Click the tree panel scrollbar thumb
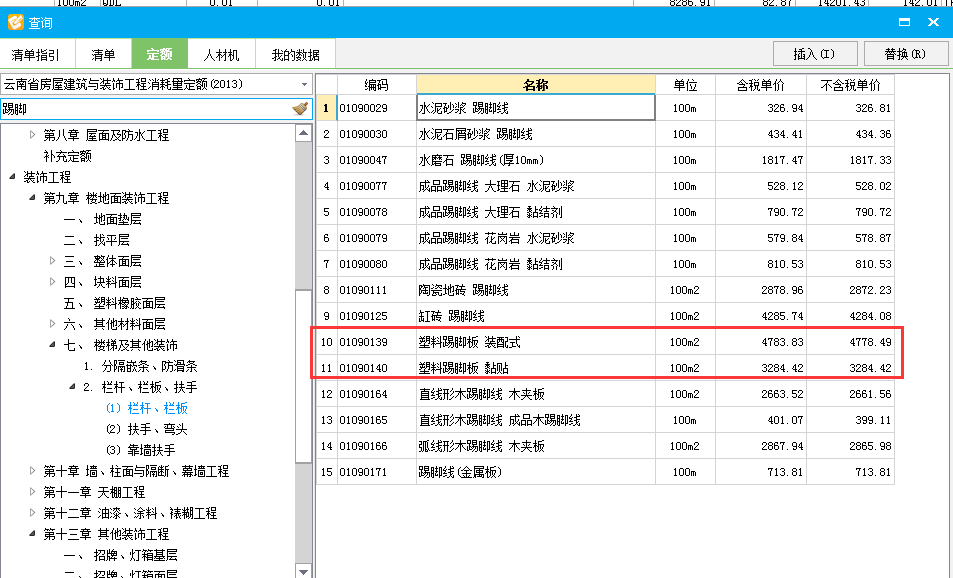Screen dimensions: 953x578 303,376
